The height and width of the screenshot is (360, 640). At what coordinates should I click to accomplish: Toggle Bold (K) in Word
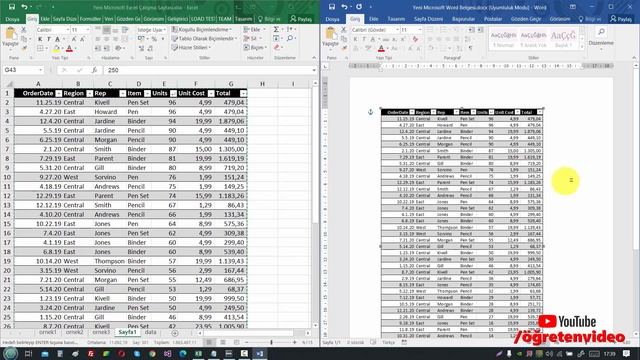coord(355,39)
